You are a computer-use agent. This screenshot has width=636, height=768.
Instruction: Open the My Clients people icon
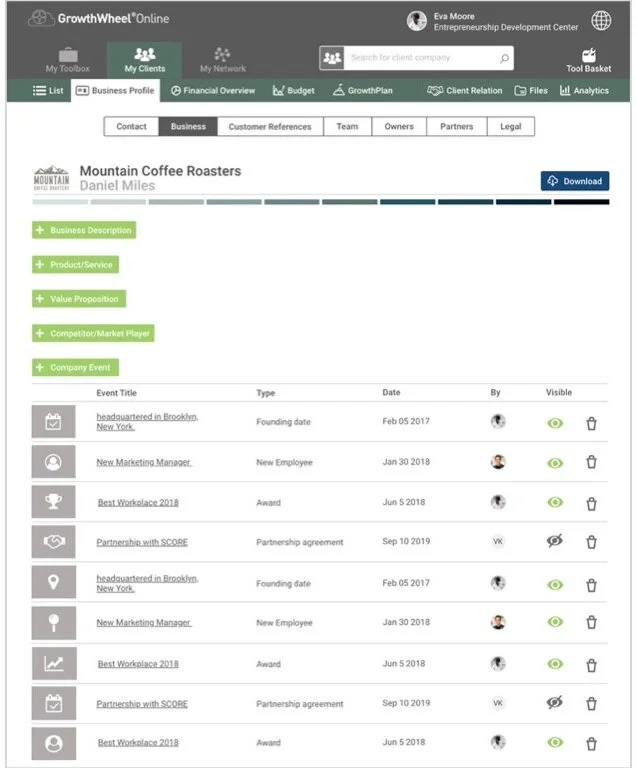[145, 54]
